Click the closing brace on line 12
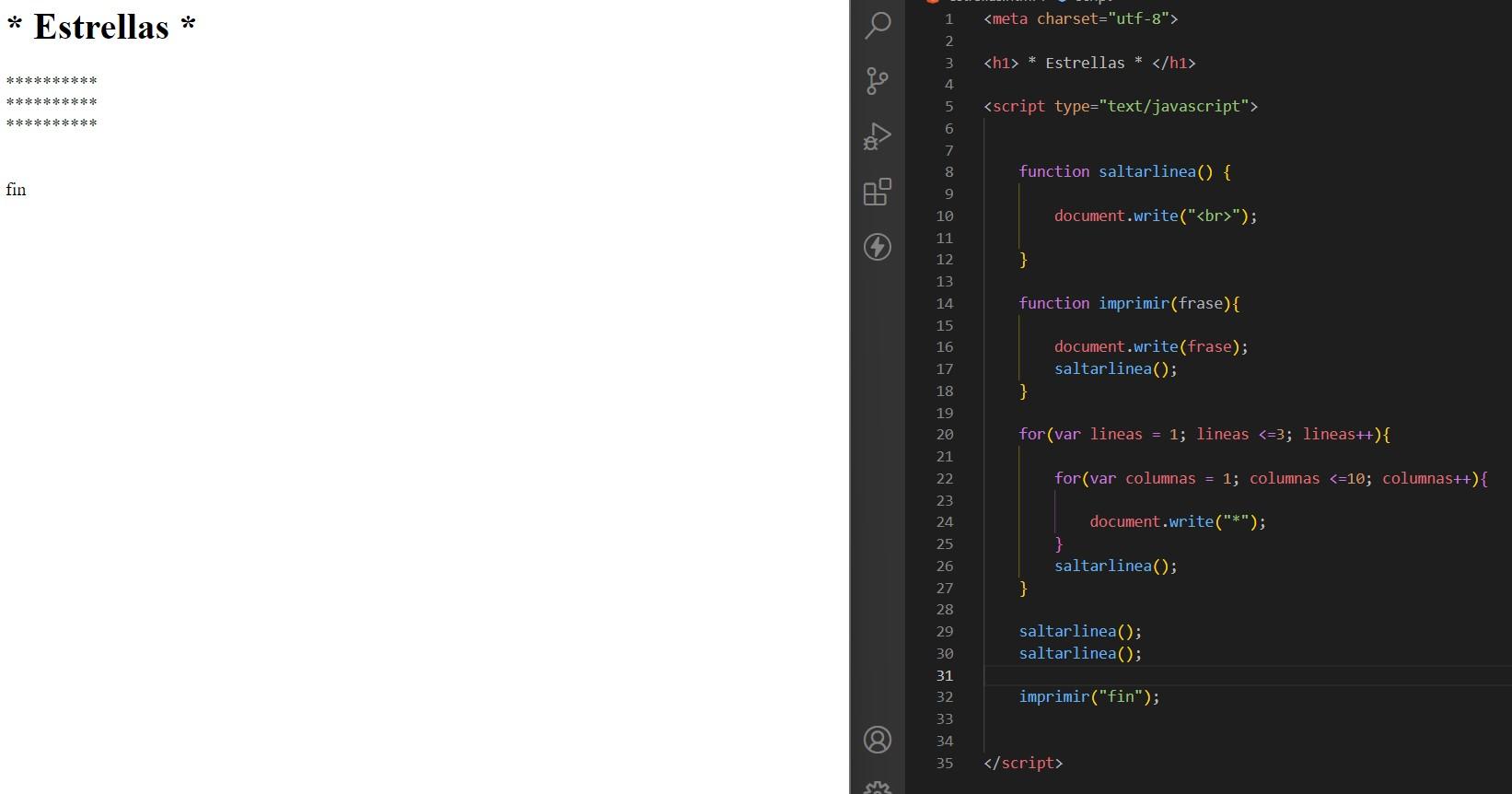Screen dimensions: 1512x794 click(1023, 260)
